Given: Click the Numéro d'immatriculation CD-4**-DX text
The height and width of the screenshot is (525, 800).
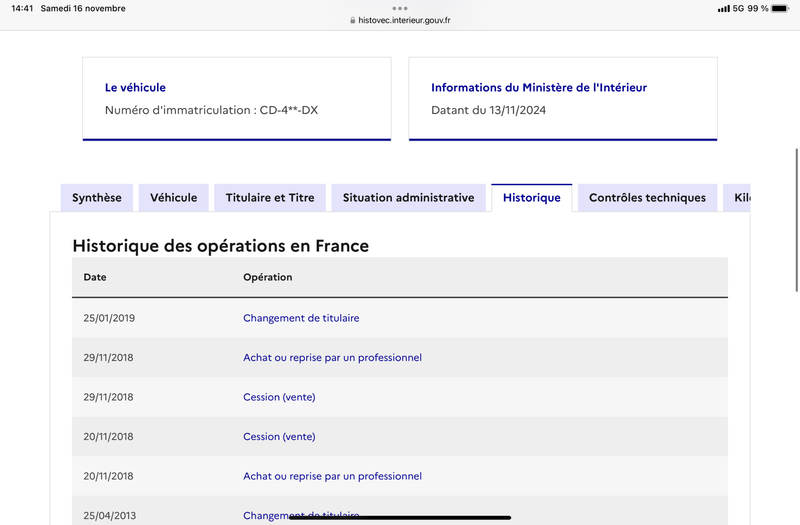Looking at the screenshot, I should [x=211, y=110].
